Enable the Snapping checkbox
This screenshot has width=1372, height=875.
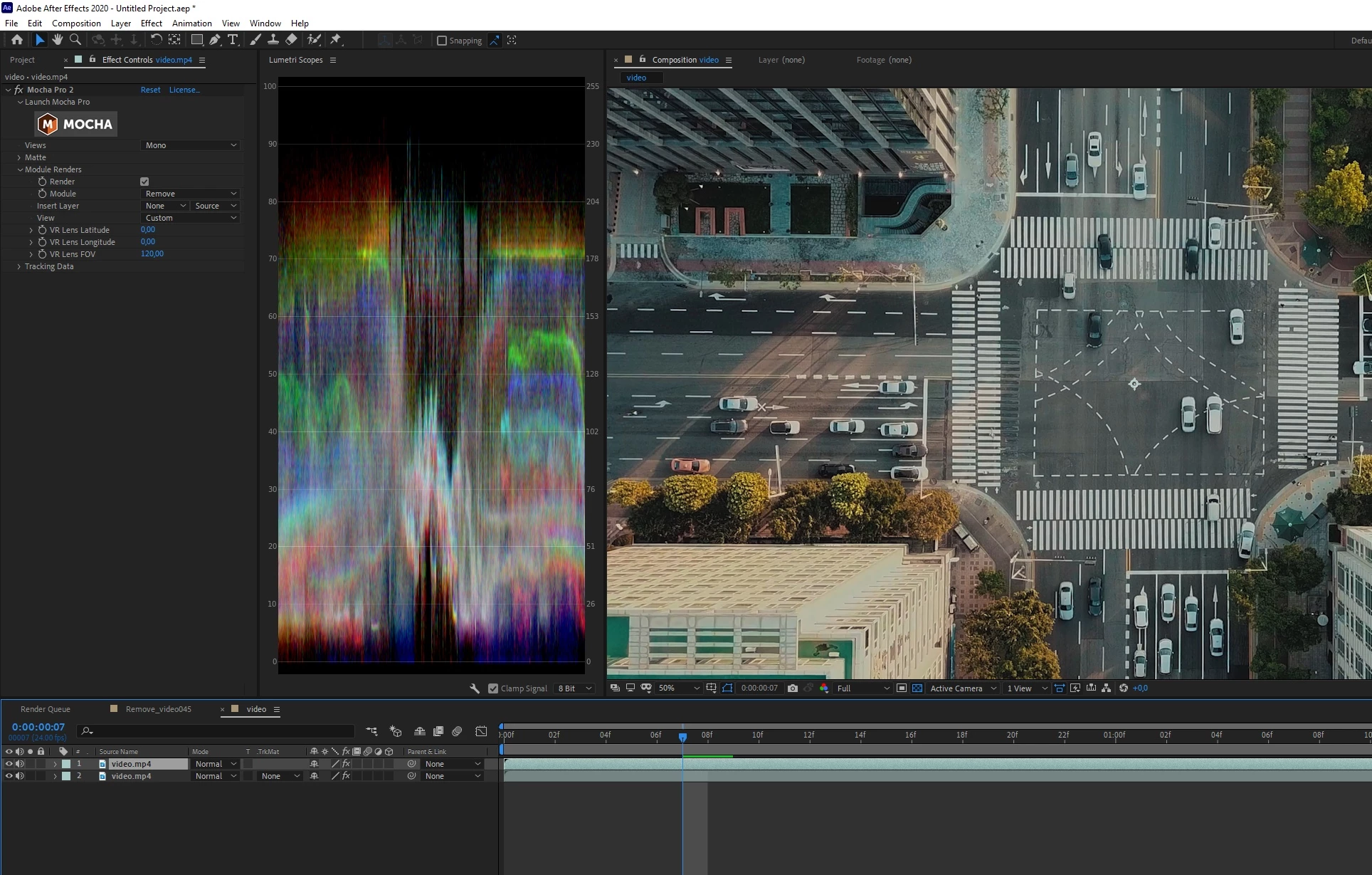pyautogui.click(x=442, y=41)
